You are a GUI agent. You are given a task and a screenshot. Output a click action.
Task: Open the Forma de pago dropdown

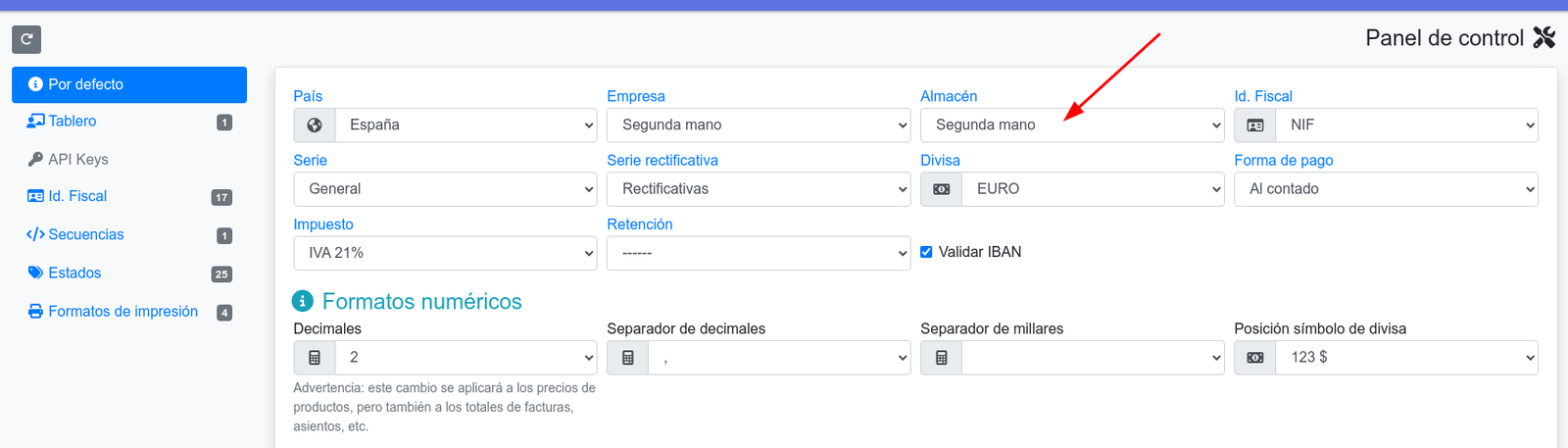click(x=1386, y=189)
